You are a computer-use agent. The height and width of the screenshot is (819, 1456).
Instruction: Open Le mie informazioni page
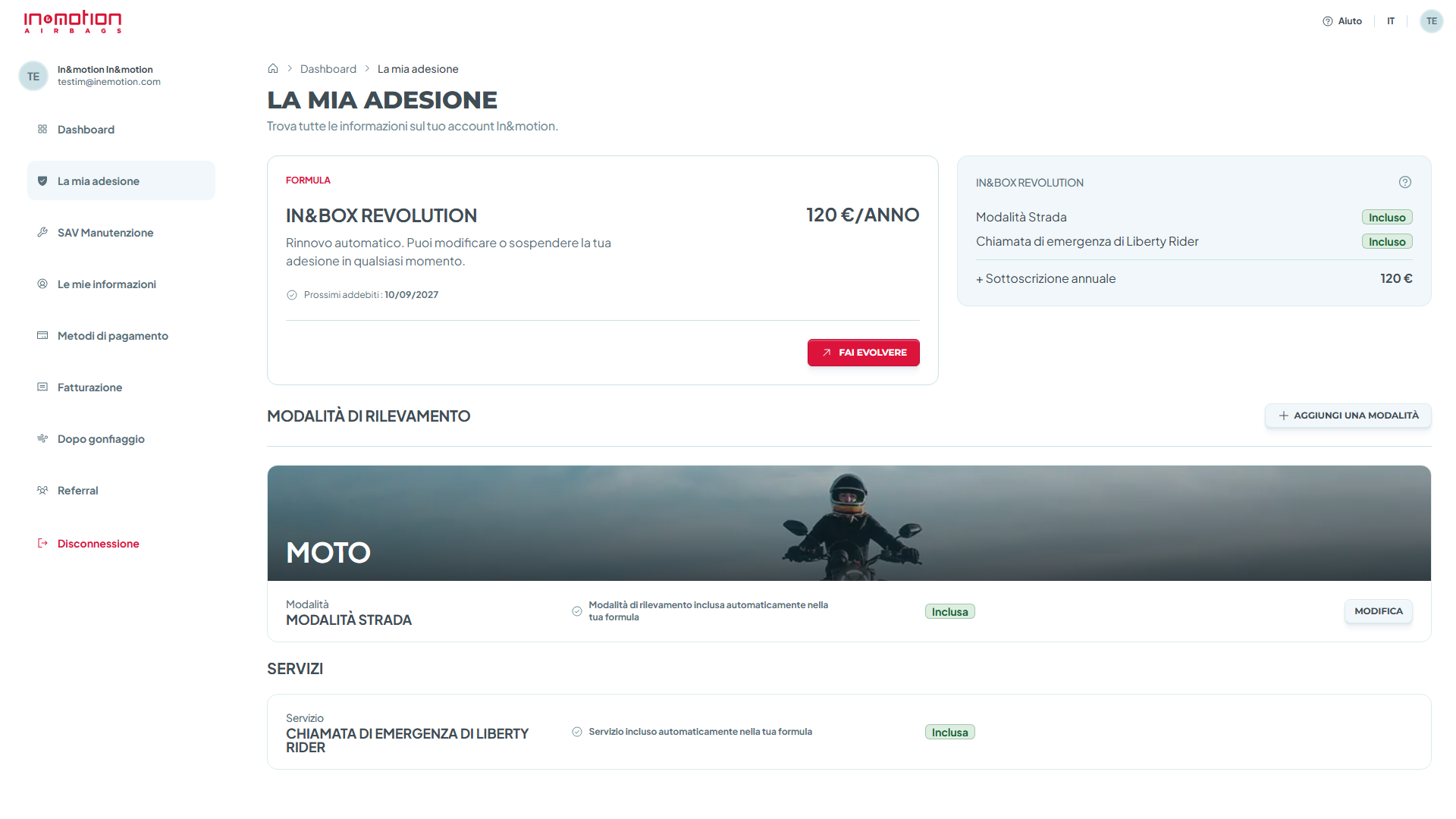tap(121, 284)
